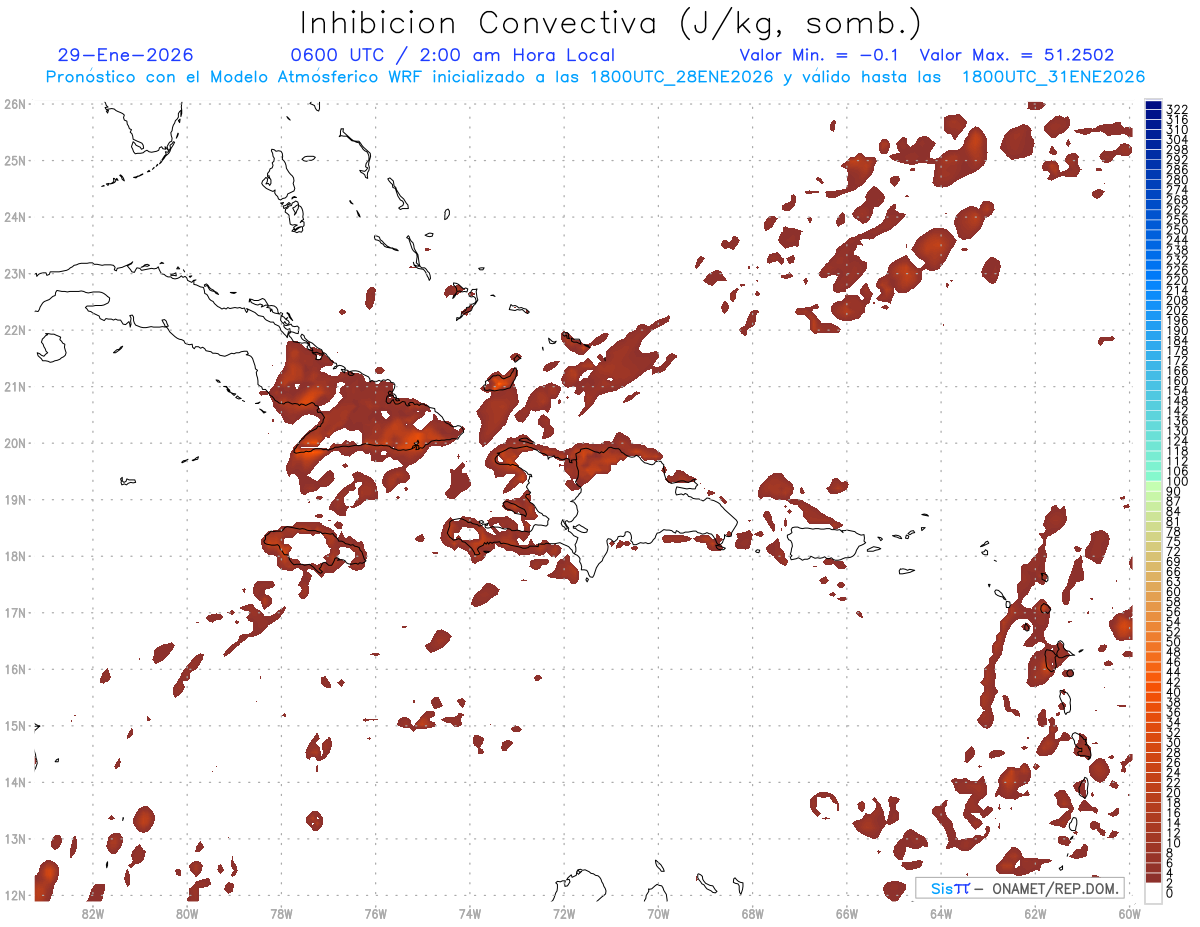Click the "18N" latitude label
The width and height of the screenshot is (1200, 927).
click(x=15, y=556)
